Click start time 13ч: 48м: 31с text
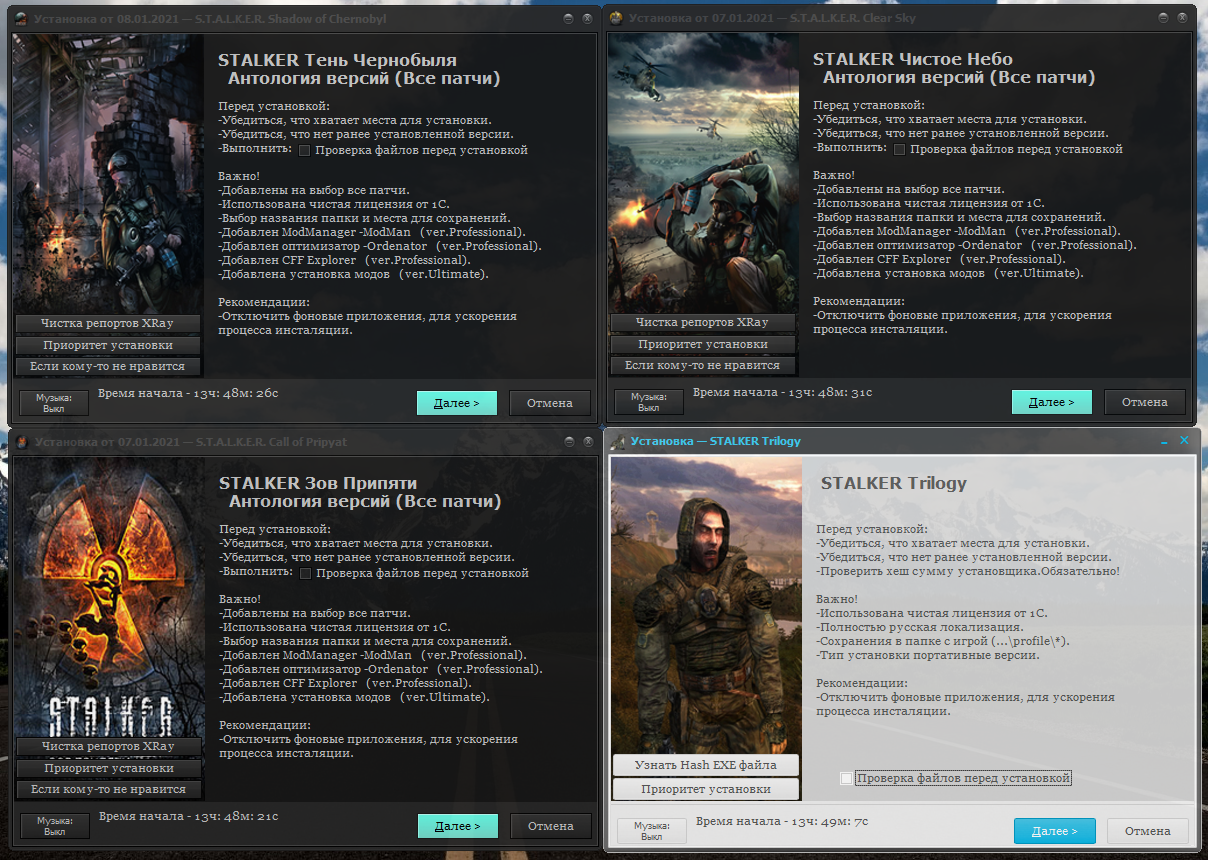 [783, 393]
